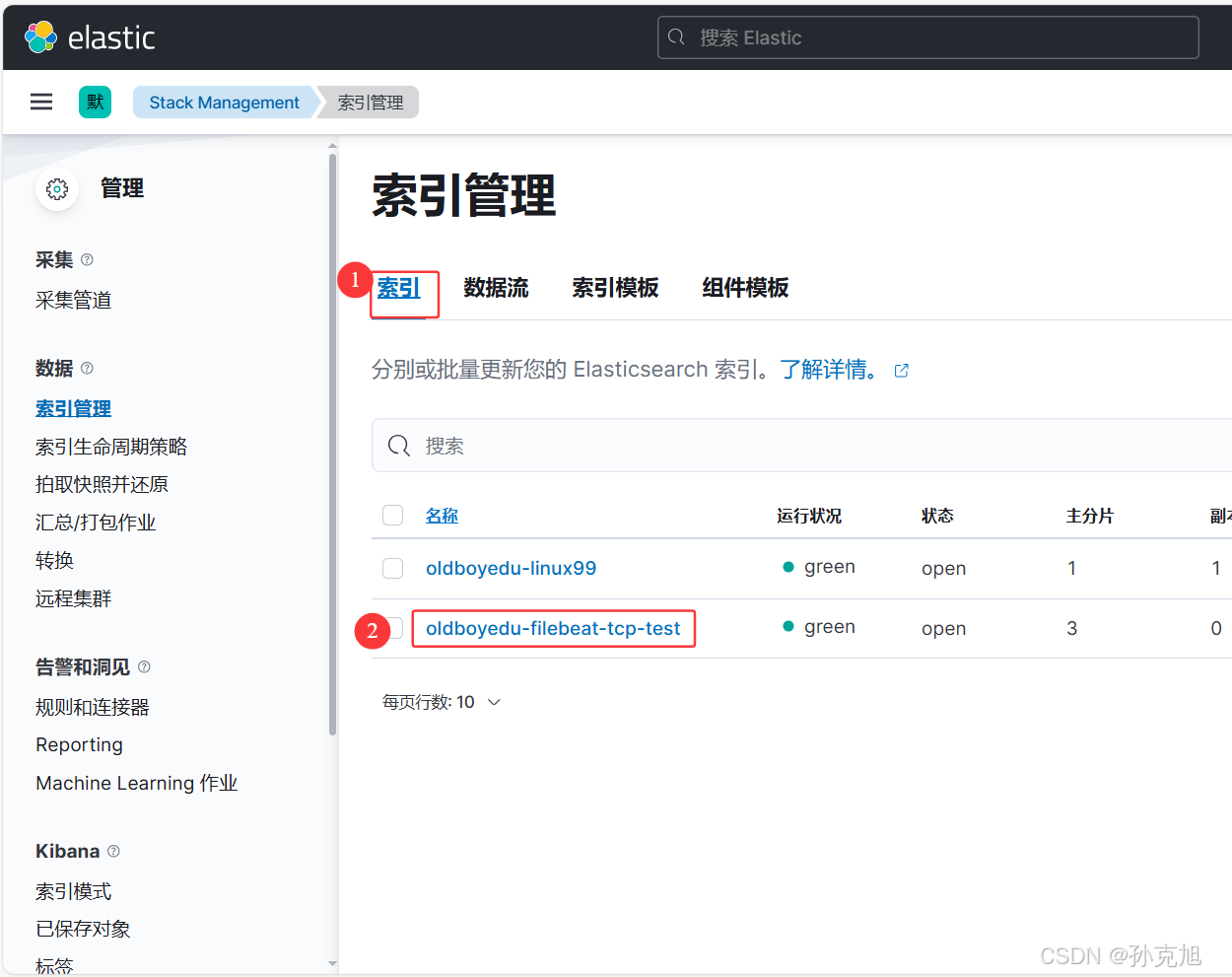Click the green default space avatar
Screen dimensions: 1232x977
coord(95,102)
